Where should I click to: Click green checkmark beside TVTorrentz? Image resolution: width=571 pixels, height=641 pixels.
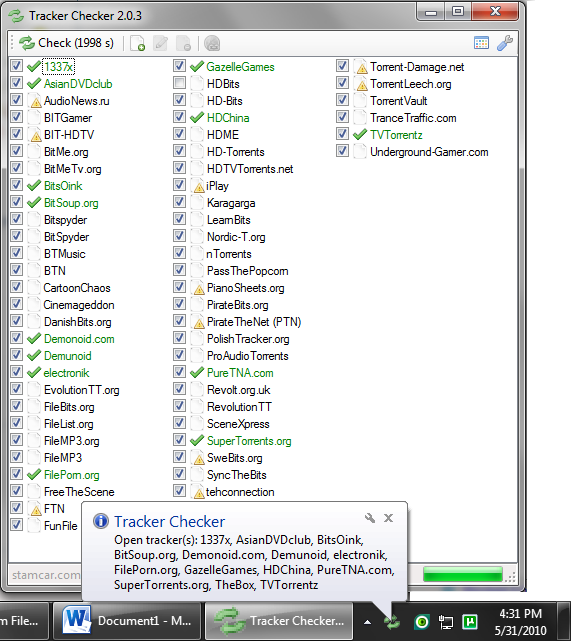[x=360, y=134]
